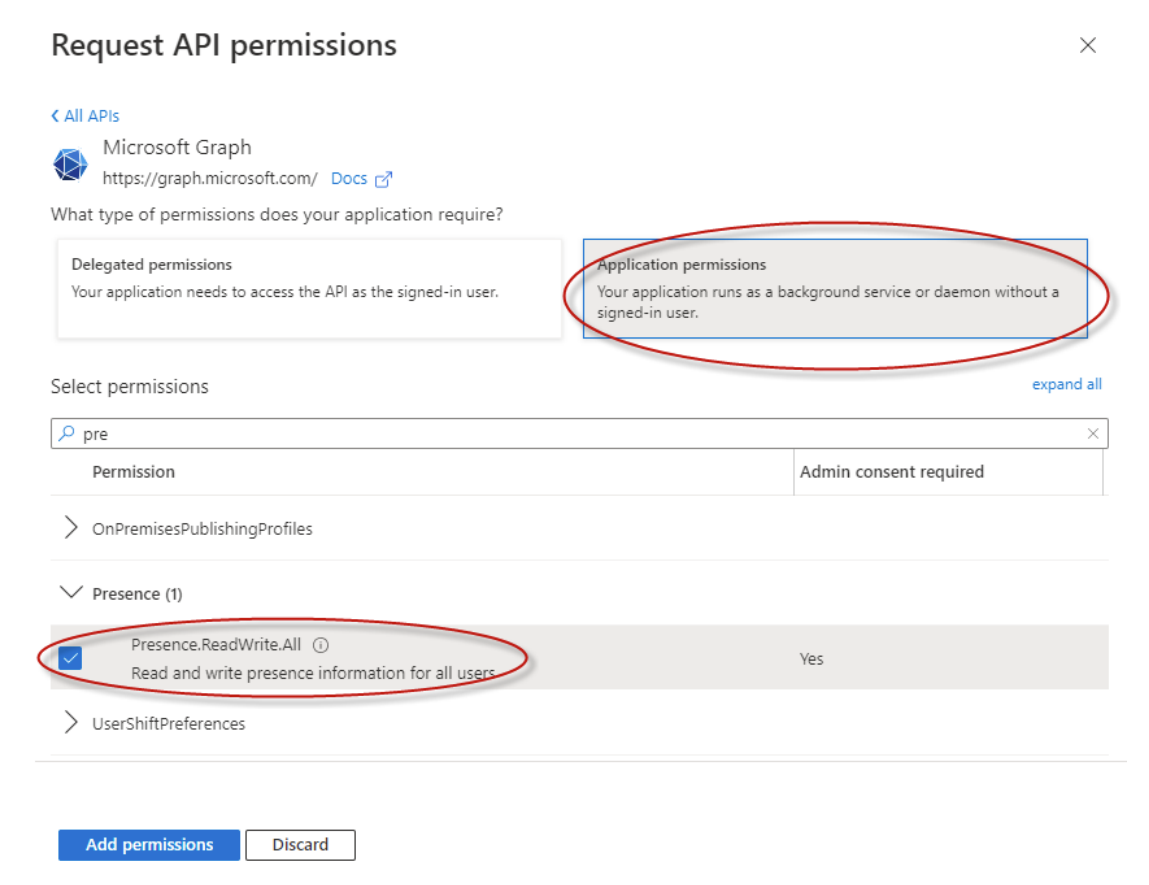Close the Request API permissions panel
Screen dimensions: 1149x885
coord(1087,45)
